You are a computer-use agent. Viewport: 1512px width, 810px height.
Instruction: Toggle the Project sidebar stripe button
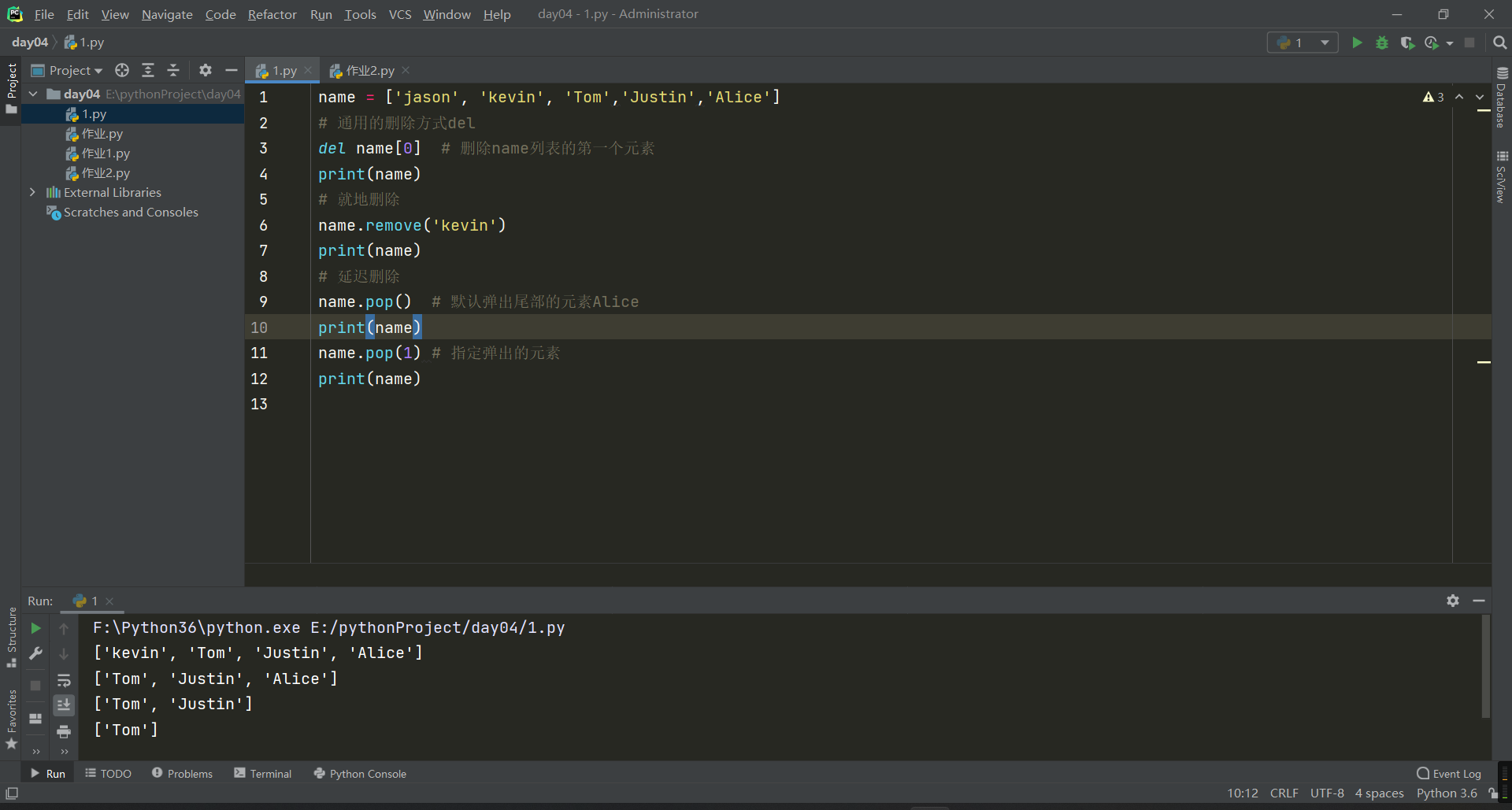pos(11,87)
